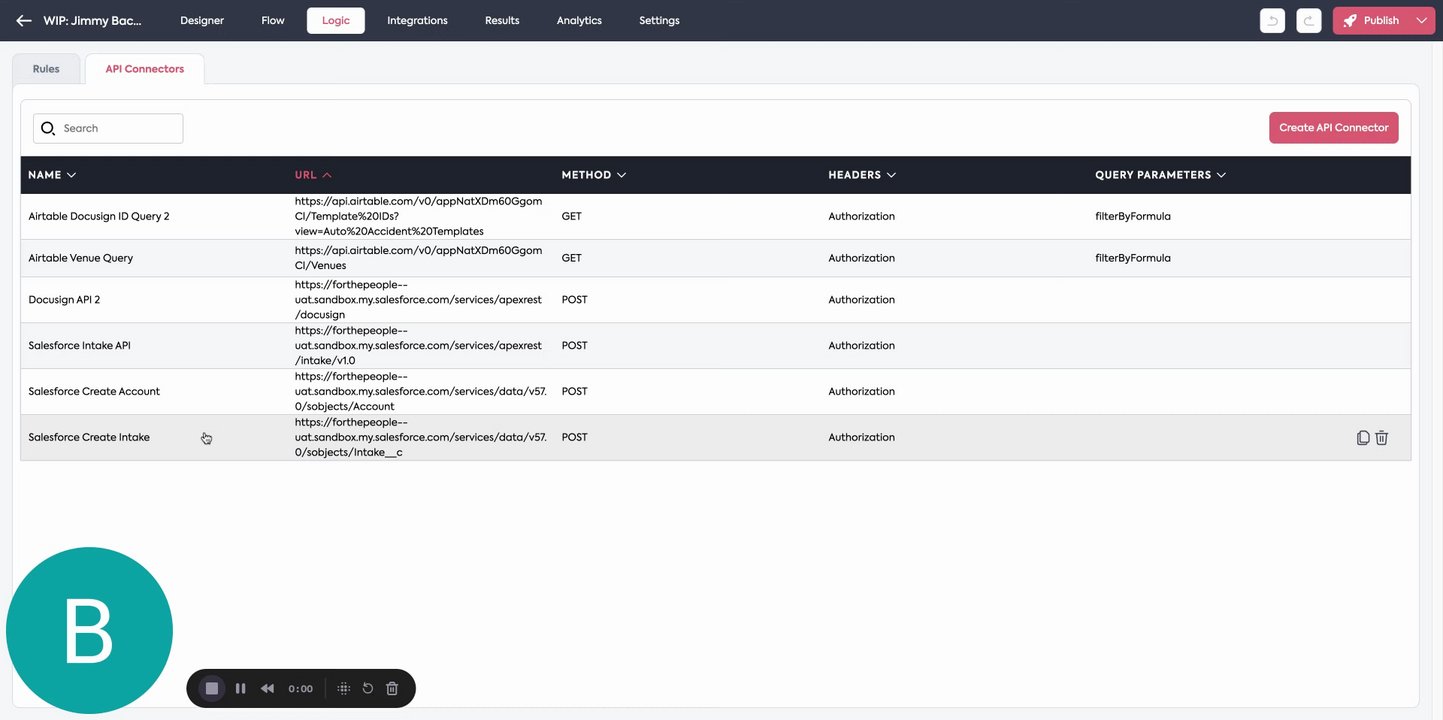This screenshot has height=720, width=1443.
Task: Stop the screen recording
Action: coord(212,688)
